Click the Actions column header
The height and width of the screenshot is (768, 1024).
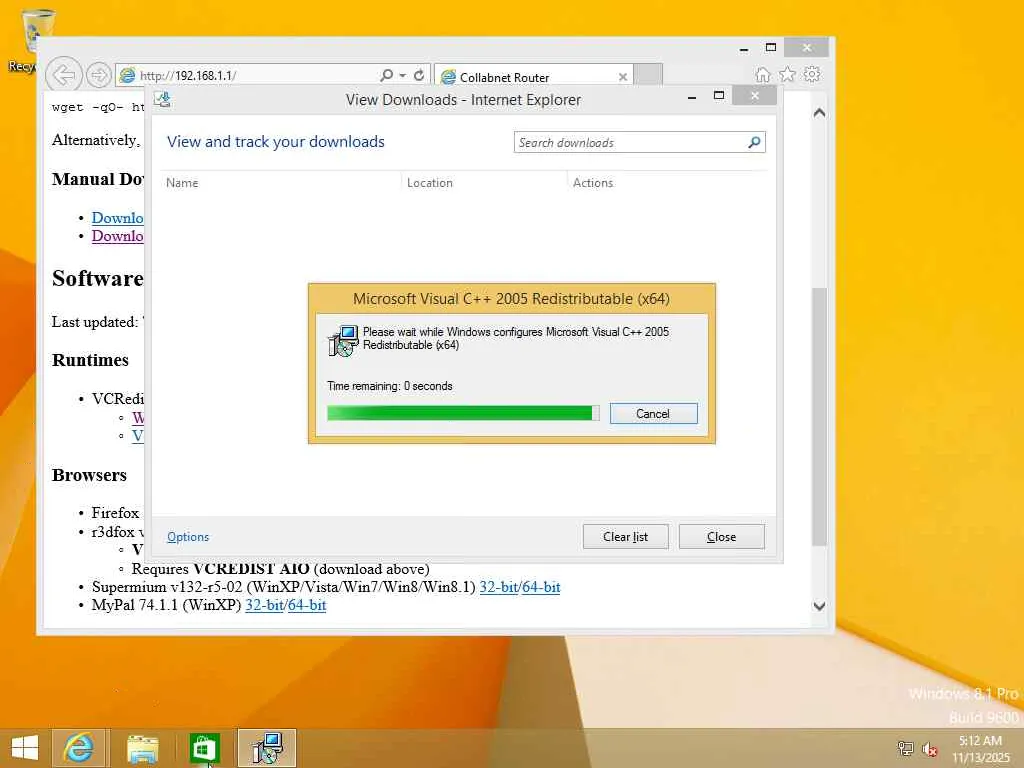(593, 183)
